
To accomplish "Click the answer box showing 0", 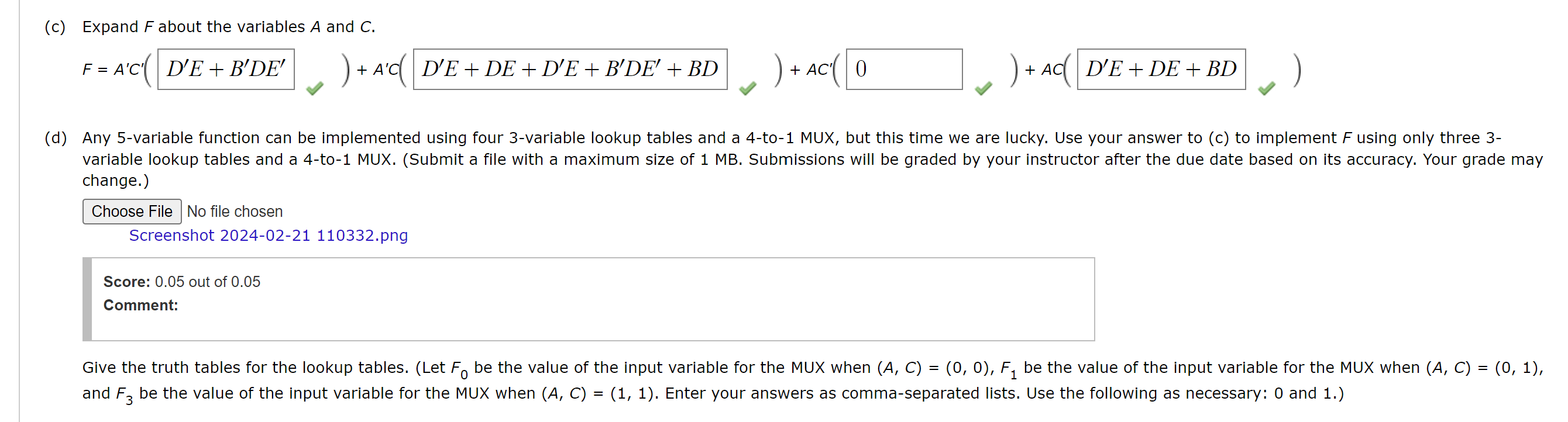I will coord(903,71).
